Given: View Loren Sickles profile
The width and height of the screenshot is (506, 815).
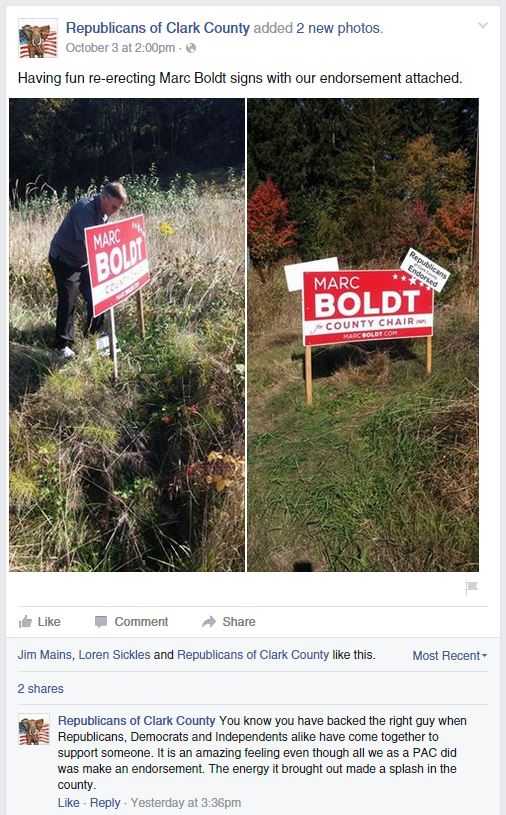Looking at the screenshot, I should (x=114, y=654).
